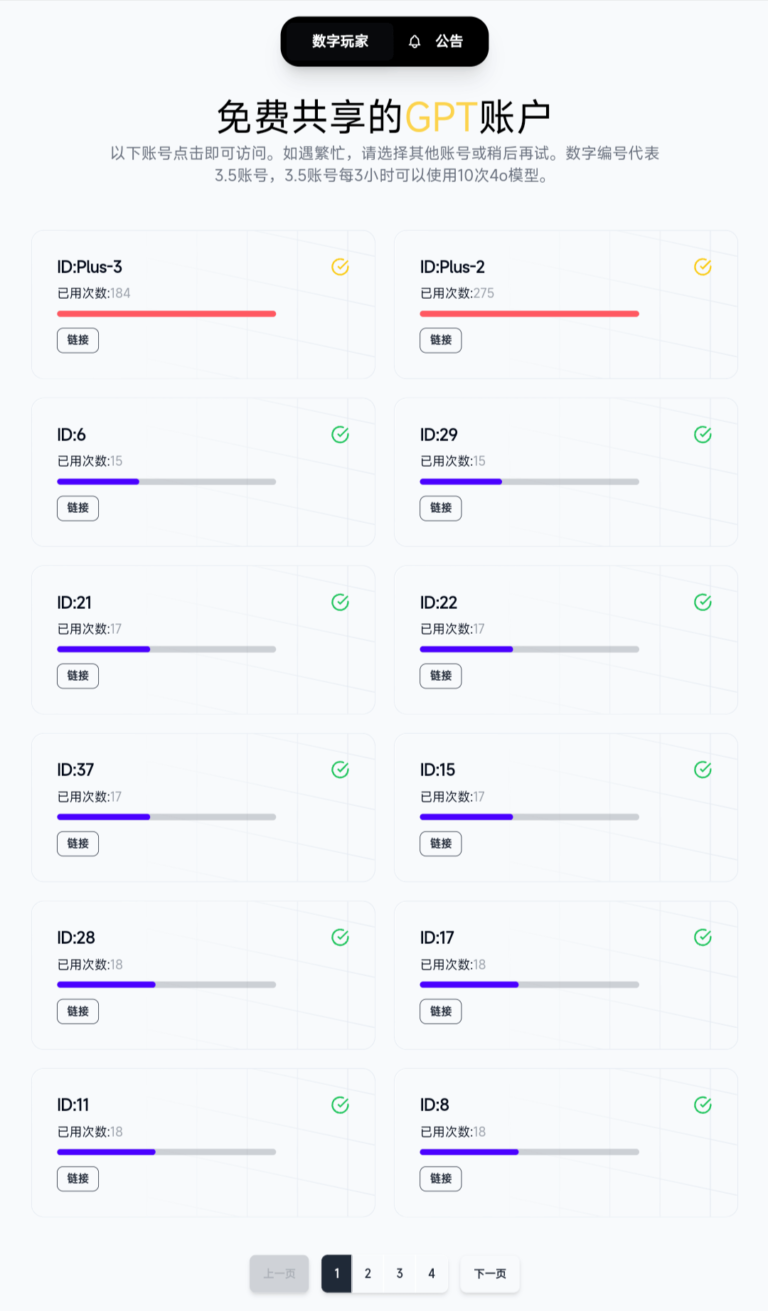Click the ID:17 account card
Viewport: 768px width, 1311px height.
coord(566,972)
